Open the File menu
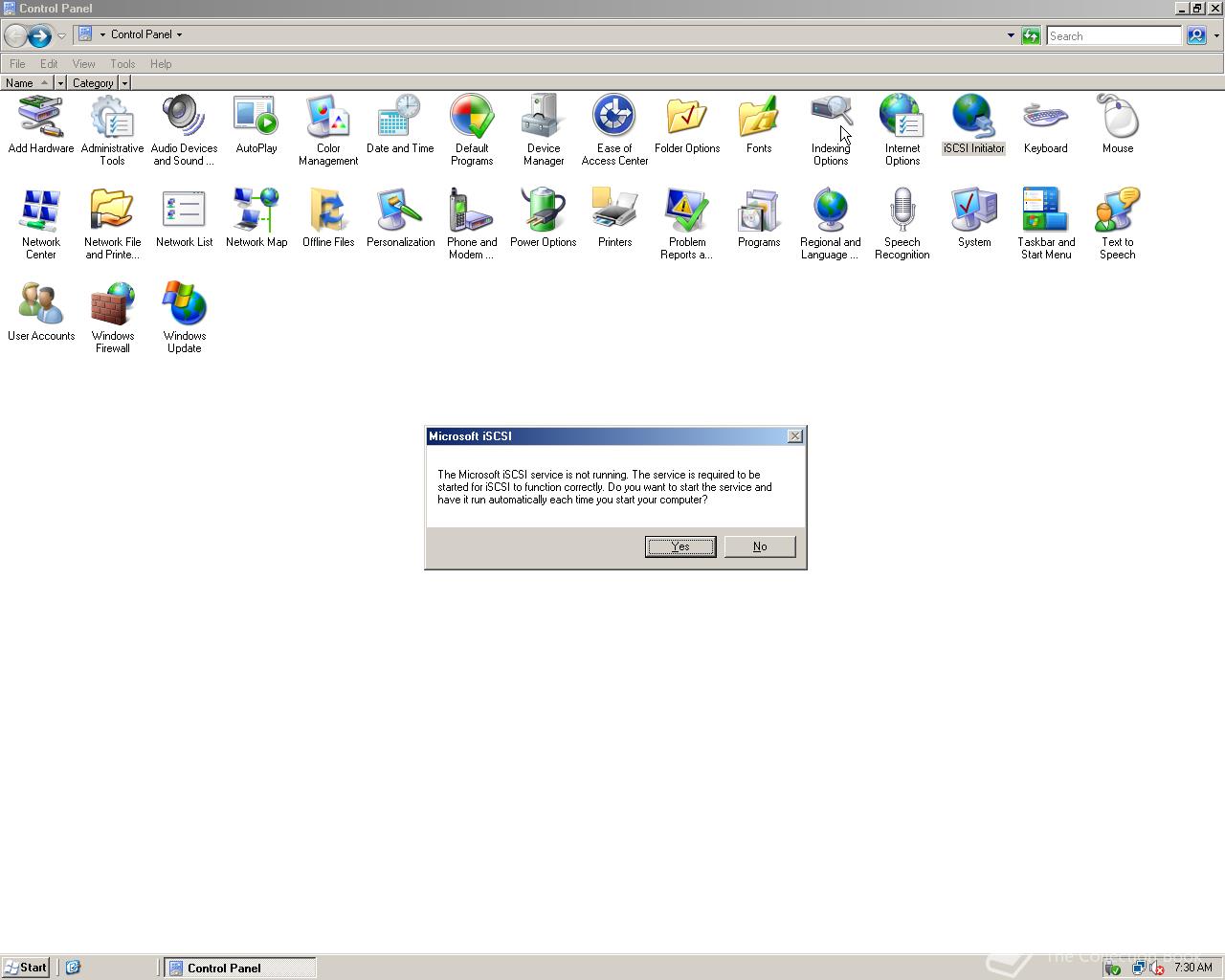Viewport: 1225px width, 980px height. [x=17, y=64]
